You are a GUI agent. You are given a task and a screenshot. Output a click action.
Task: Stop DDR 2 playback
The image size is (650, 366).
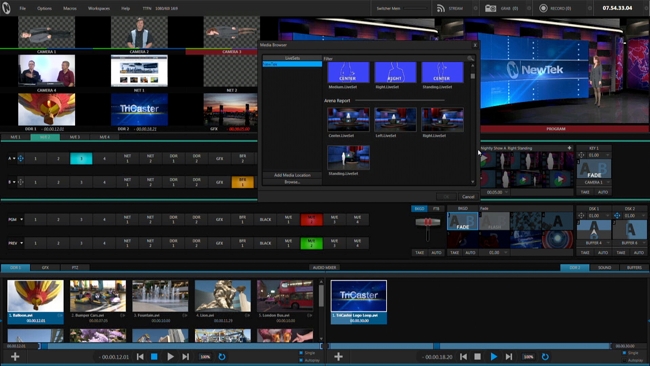[x=478, y=356]
